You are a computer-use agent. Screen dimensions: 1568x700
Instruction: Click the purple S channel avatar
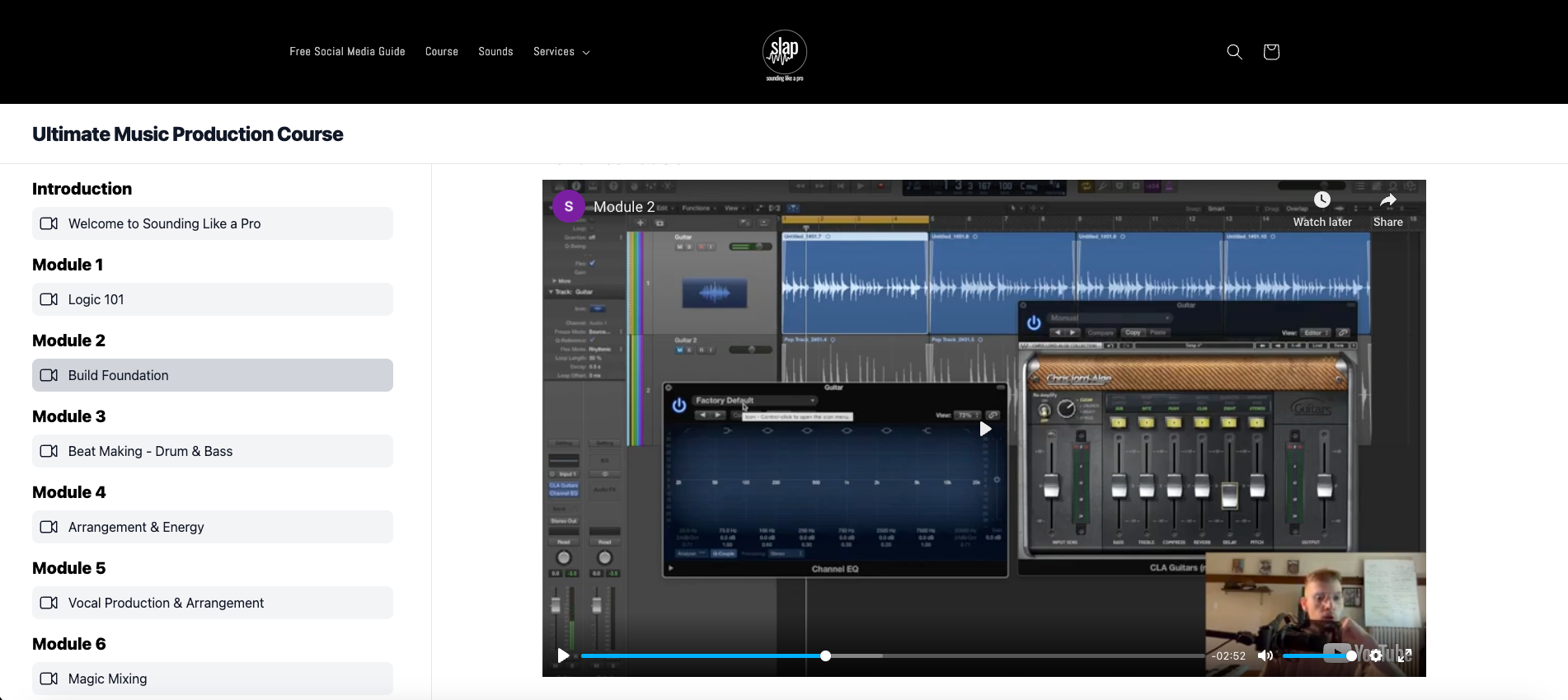click(568, 207)
